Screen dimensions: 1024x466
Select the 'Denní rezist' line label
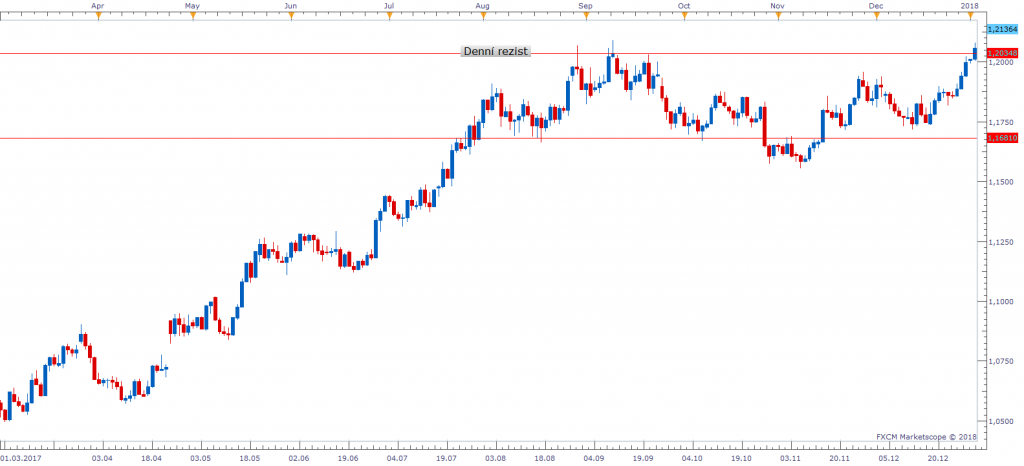pyautogui.click(x=495, y=52)
